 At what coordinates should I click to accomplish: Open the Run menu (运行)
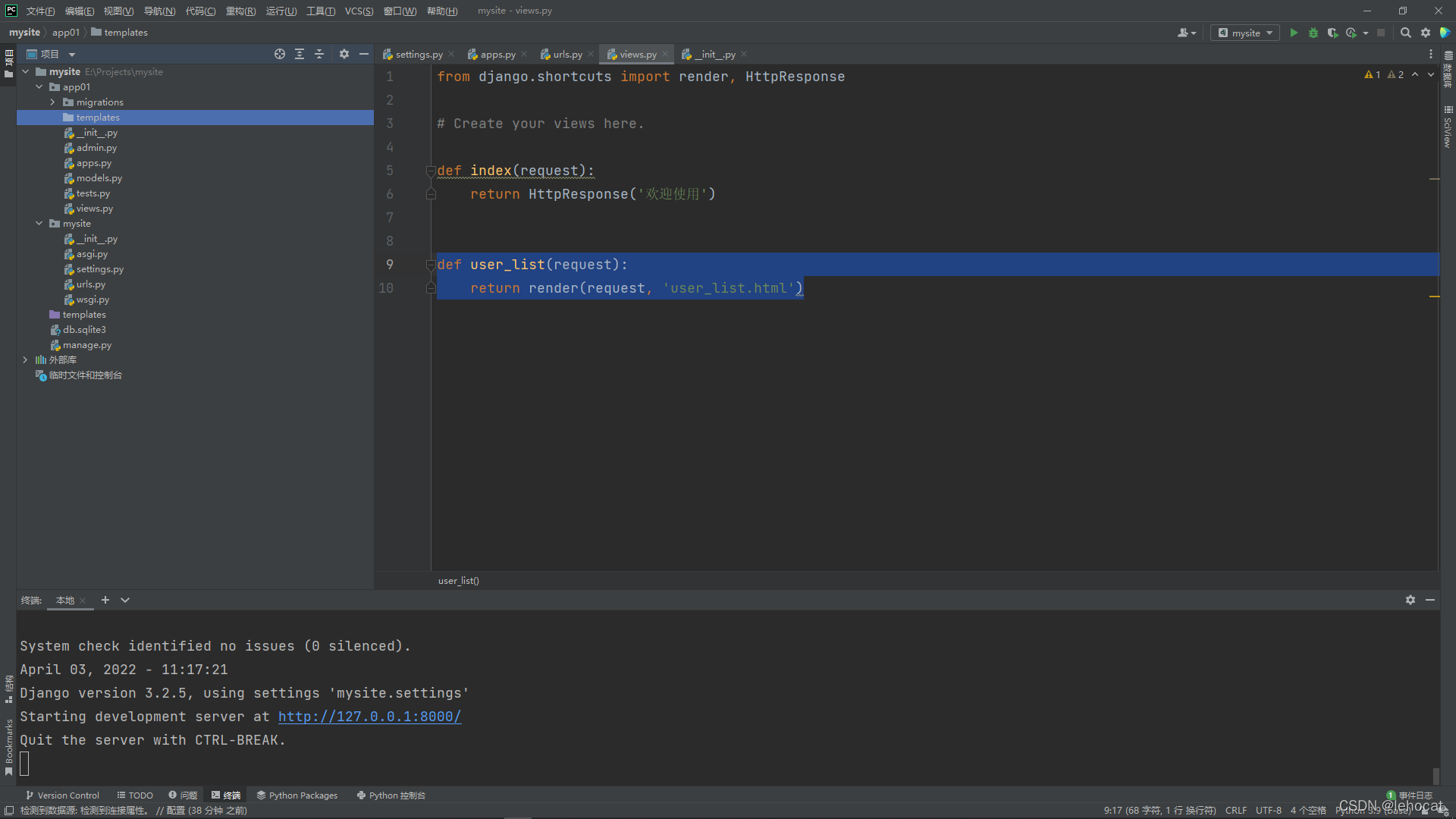click(281, 11)
